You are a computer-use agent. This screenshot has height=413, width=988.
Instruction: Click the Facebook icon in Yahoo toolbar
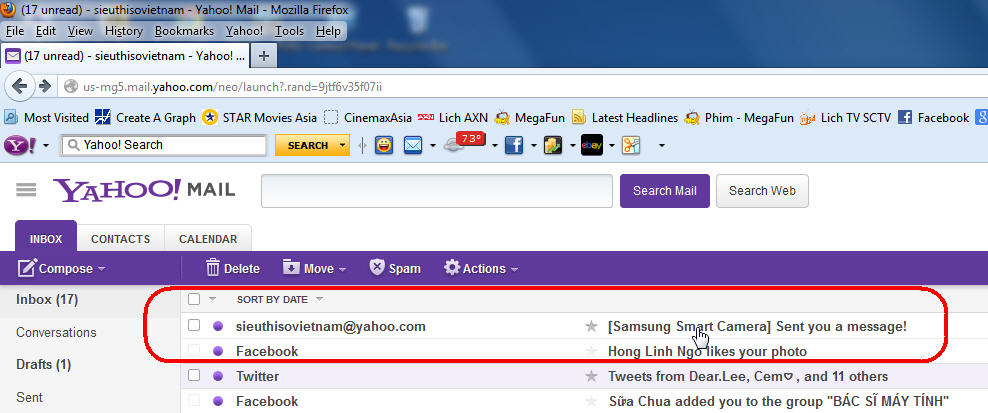click(514, 145)
